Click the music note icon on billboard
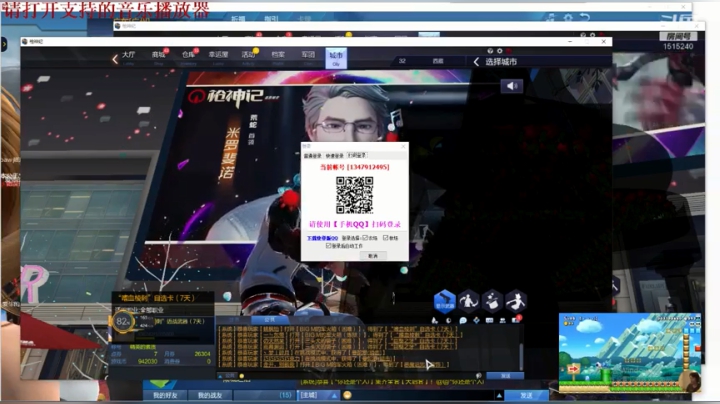720x404 pixels. [395, 119]
